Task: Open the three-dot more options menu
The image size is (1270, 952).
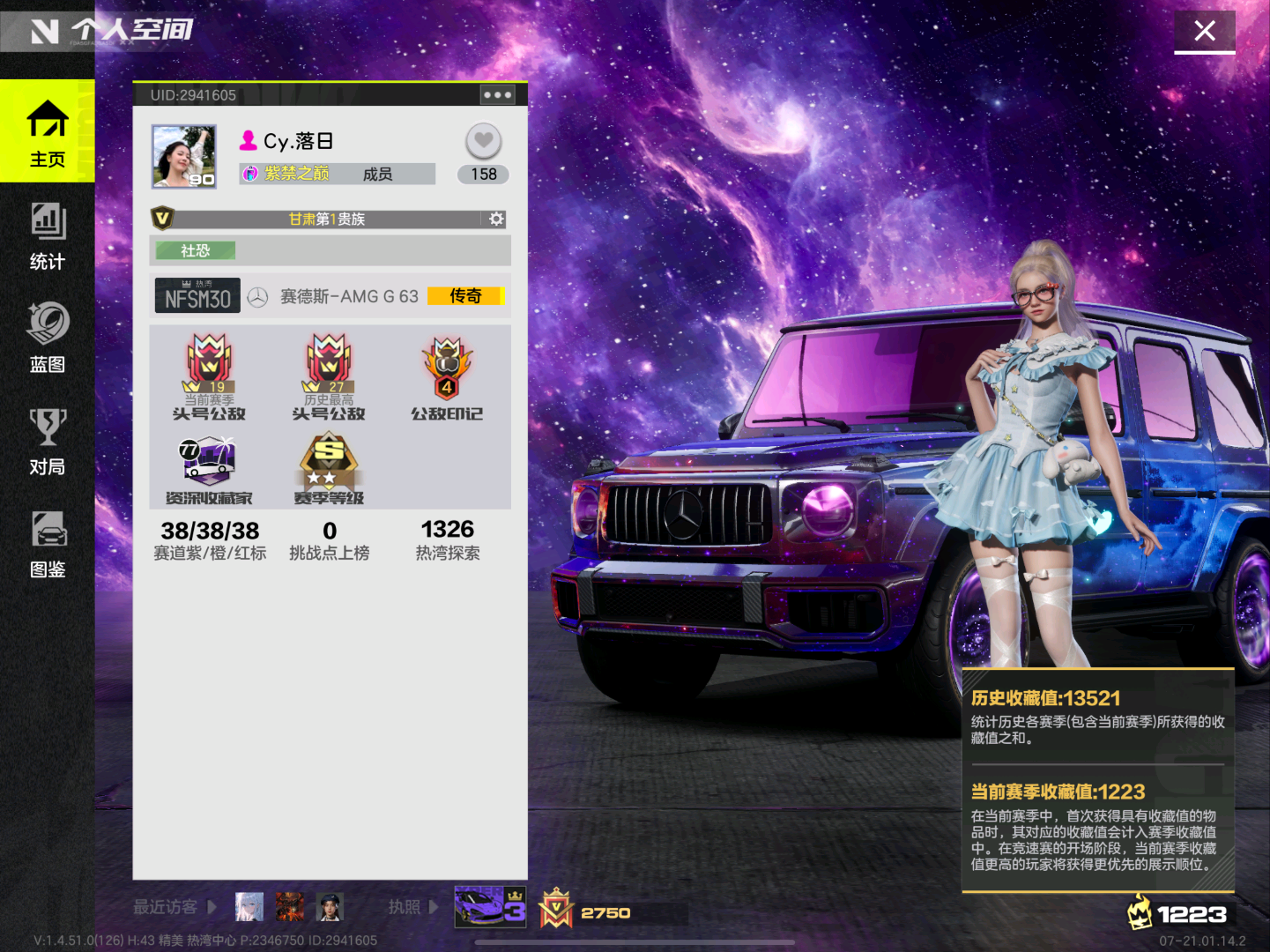Action: click(x=497, y=95)
